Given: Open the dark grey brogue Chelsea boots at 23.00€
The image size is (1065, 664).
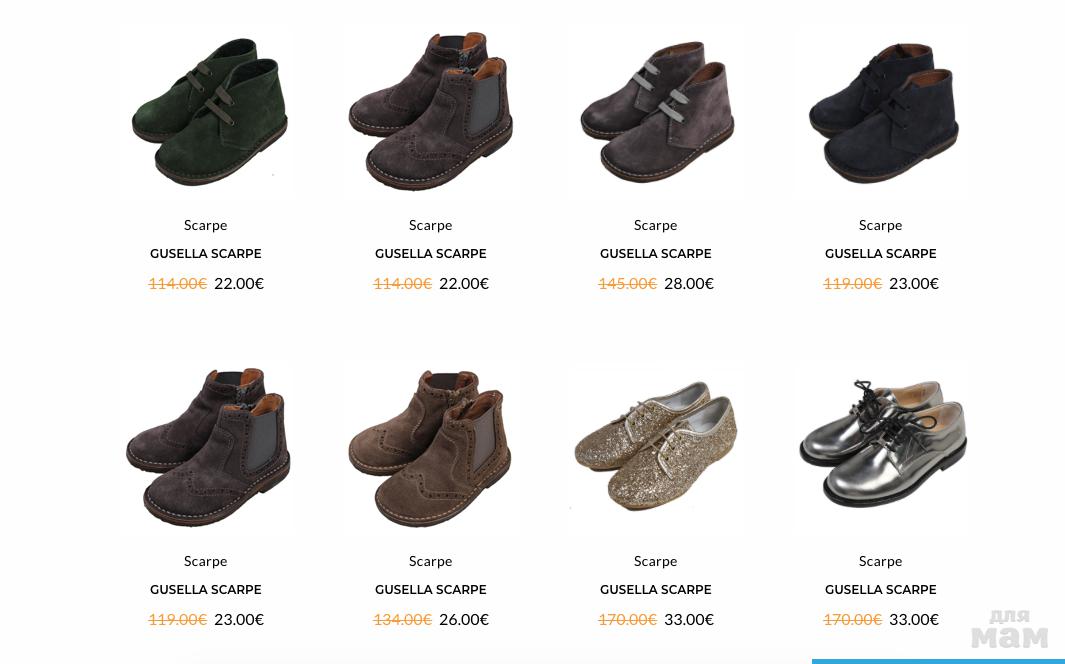Looking at the screenshot, I should coord(209,447).
